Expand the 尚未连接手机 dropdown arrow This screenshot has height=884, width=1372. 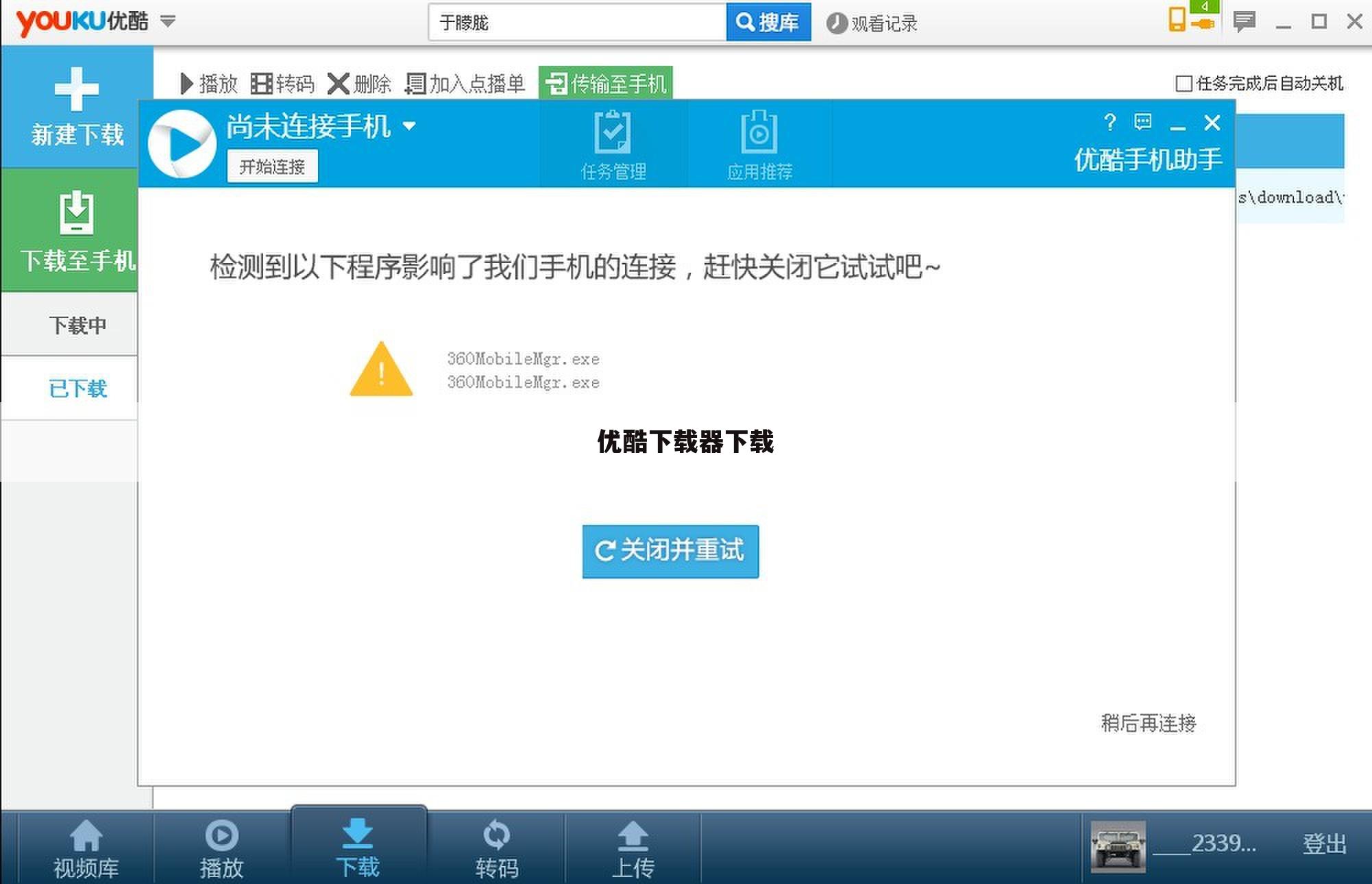409,126
